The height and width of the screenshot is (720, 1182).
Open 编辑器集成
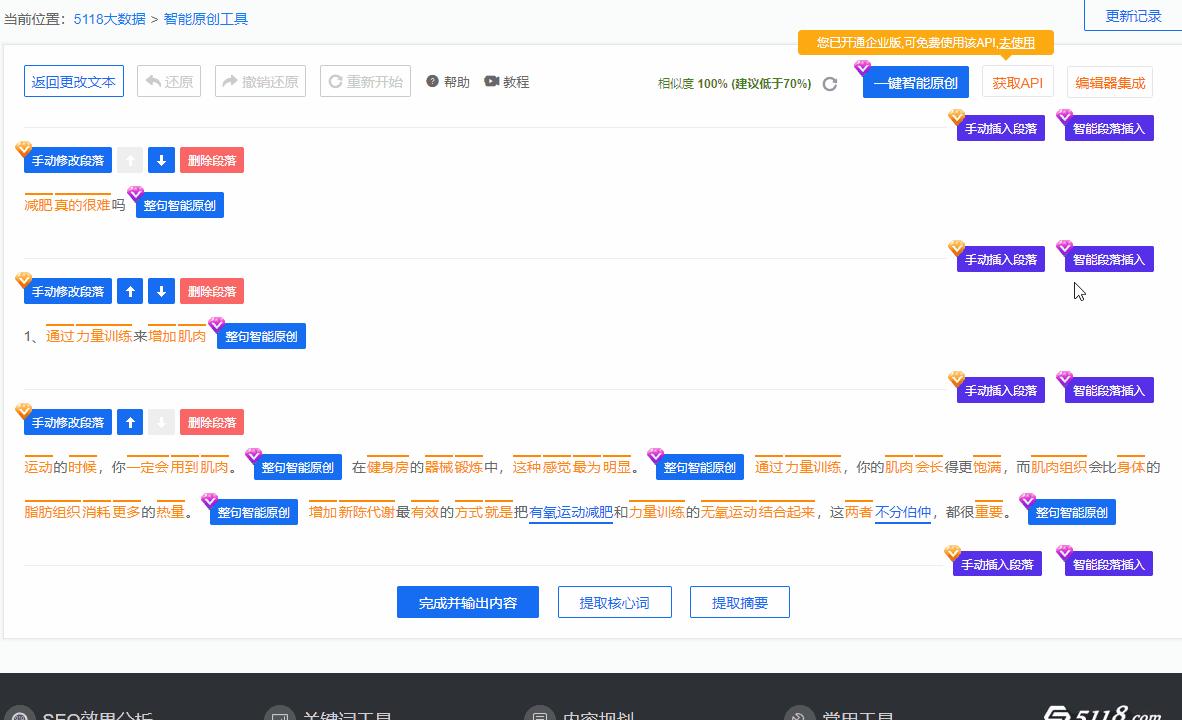[1110, 81]
